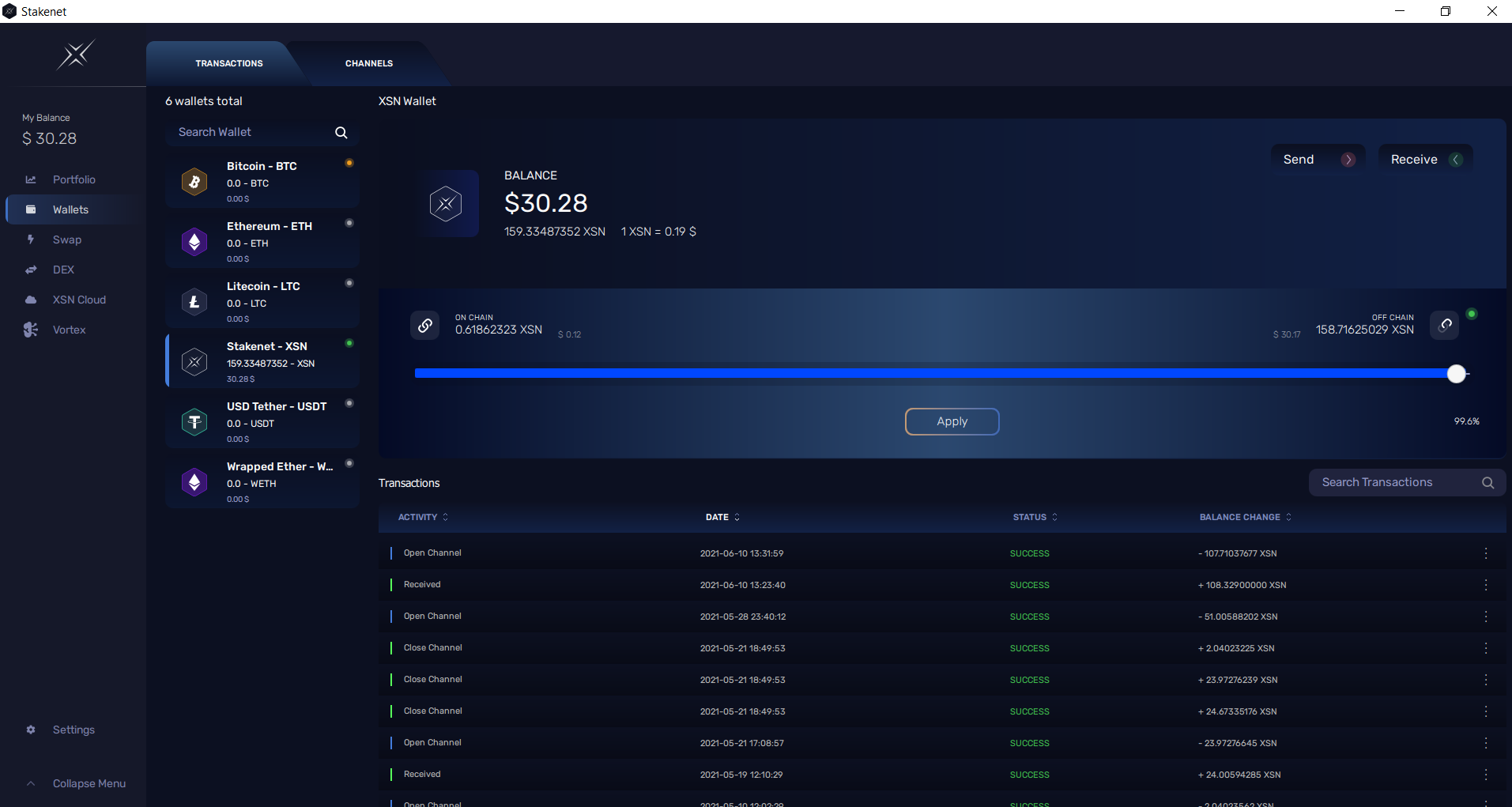Click the large XSN wallet logo

click(446, 204)
